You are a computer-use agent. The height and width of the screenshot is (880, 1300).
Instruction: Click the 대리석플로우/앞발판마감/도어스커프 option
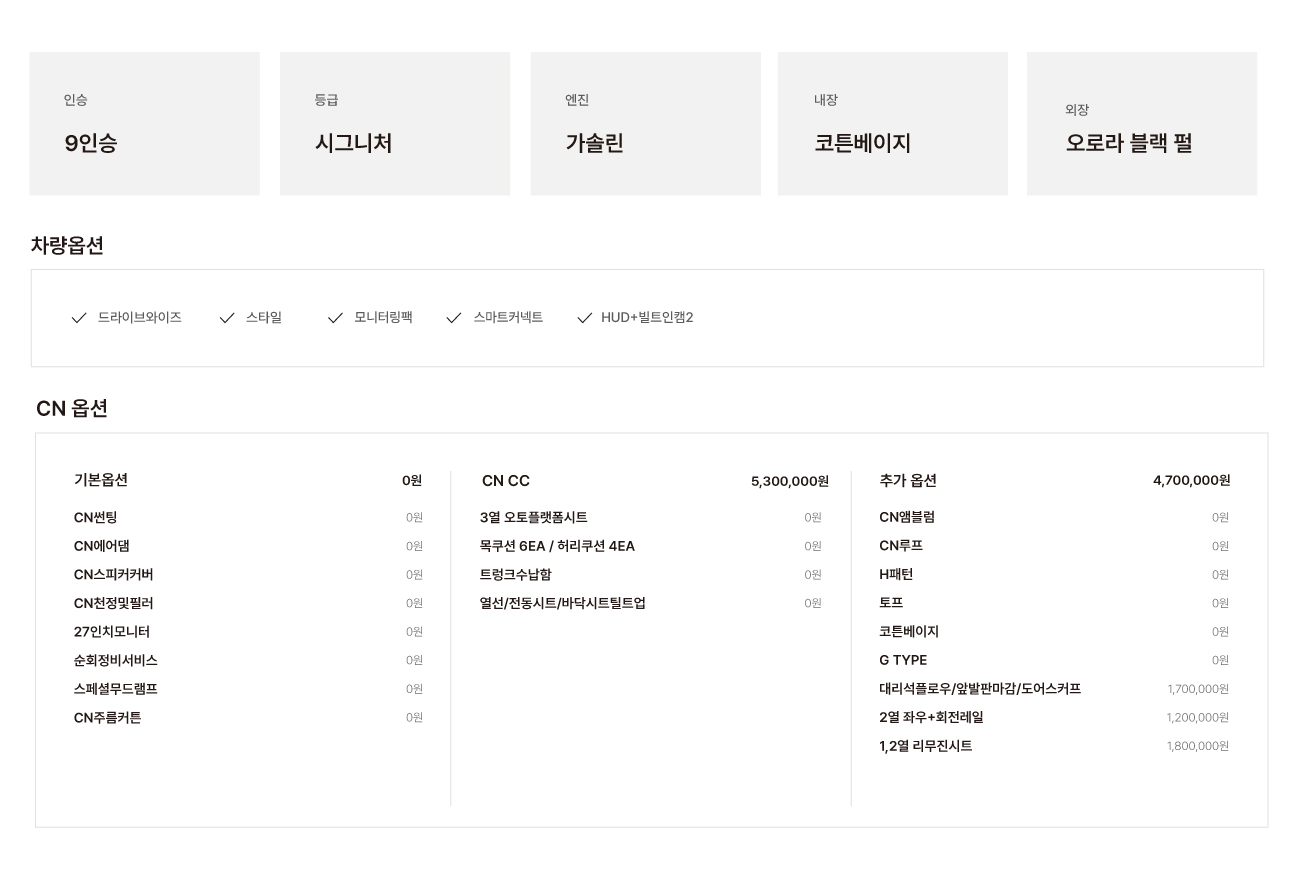tap(980, 689)
